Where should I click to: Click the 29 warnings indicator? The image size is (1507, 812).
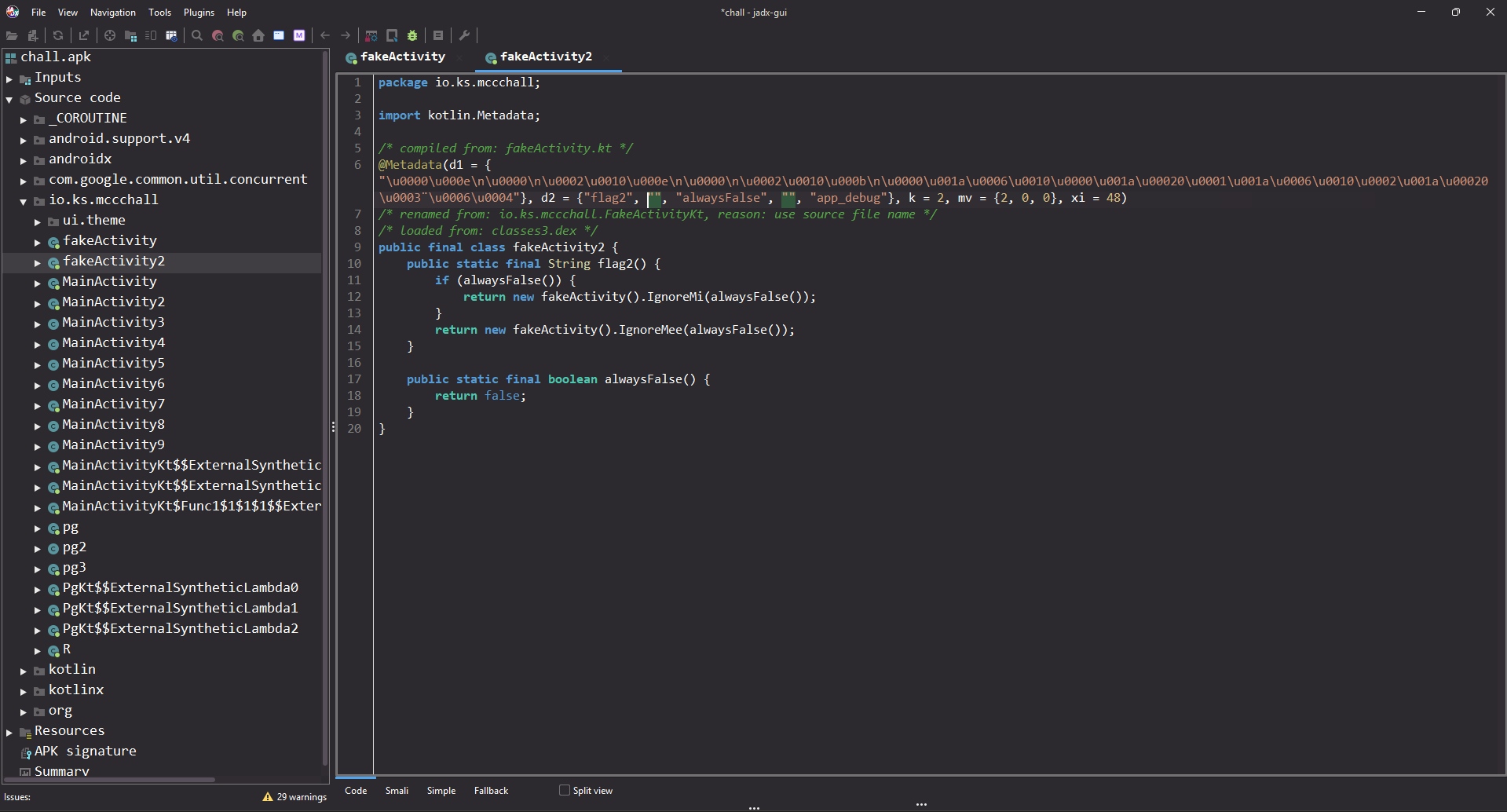295,796
